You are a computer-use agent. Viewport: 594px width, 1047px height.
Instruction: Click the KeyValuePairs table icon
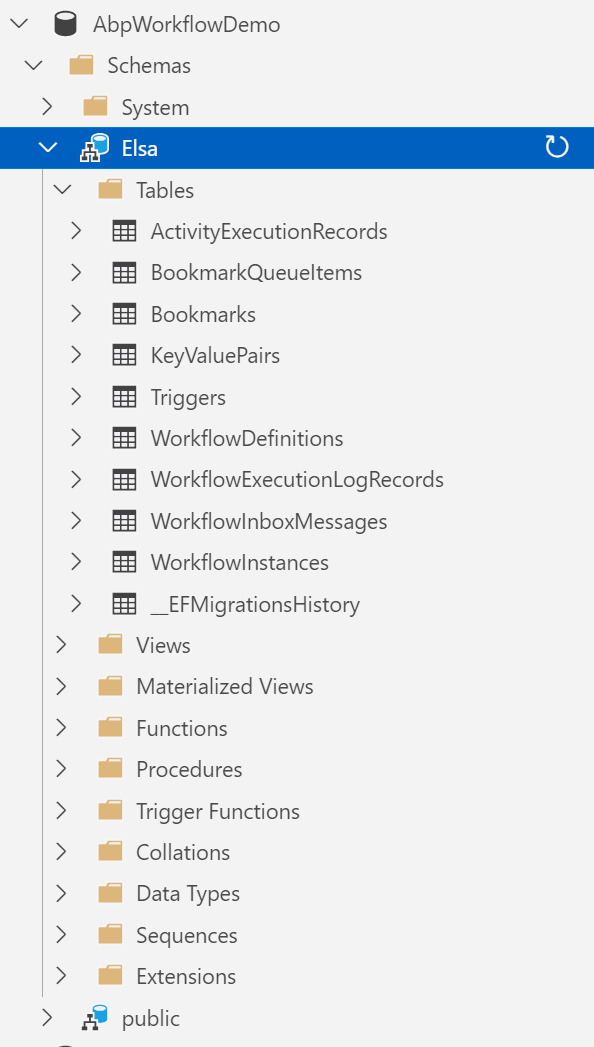(x=125, y=355)
